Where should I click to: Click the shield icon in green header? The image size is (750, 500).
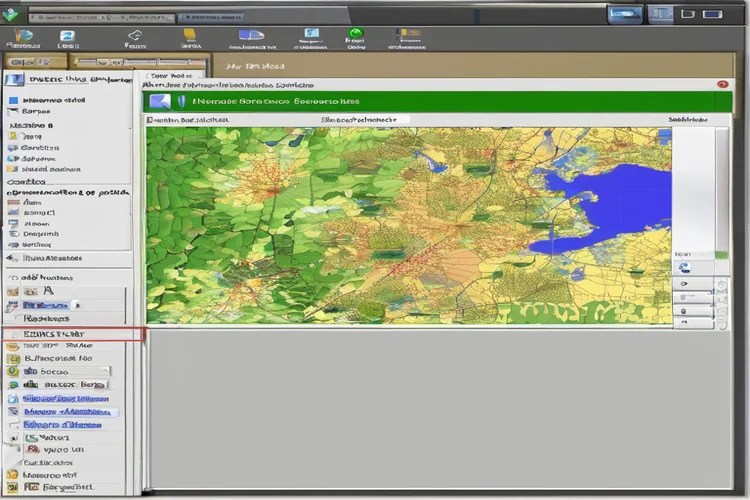click(x=181, y=101)
